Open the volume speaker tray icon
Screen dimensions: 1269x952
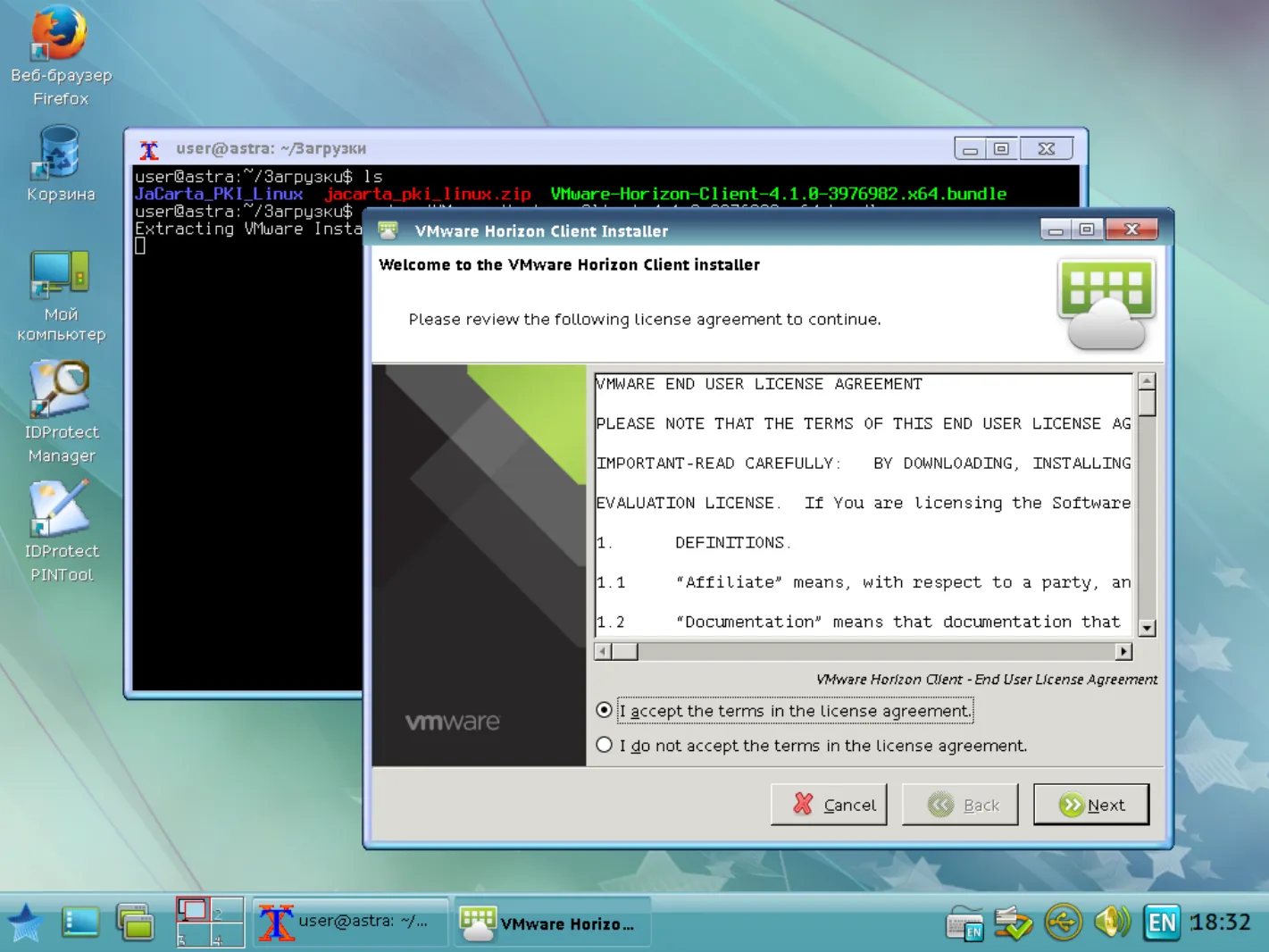[1113, 923]
